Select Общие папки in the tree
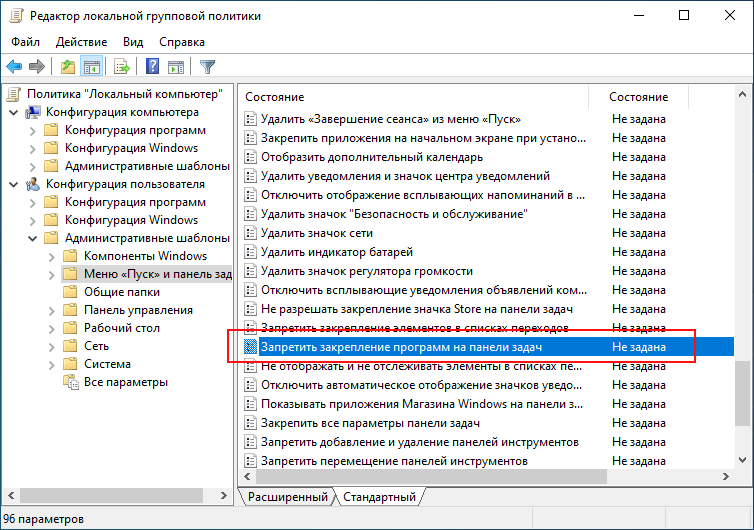This screenshot has width=754, height=530. pos(122,292)
